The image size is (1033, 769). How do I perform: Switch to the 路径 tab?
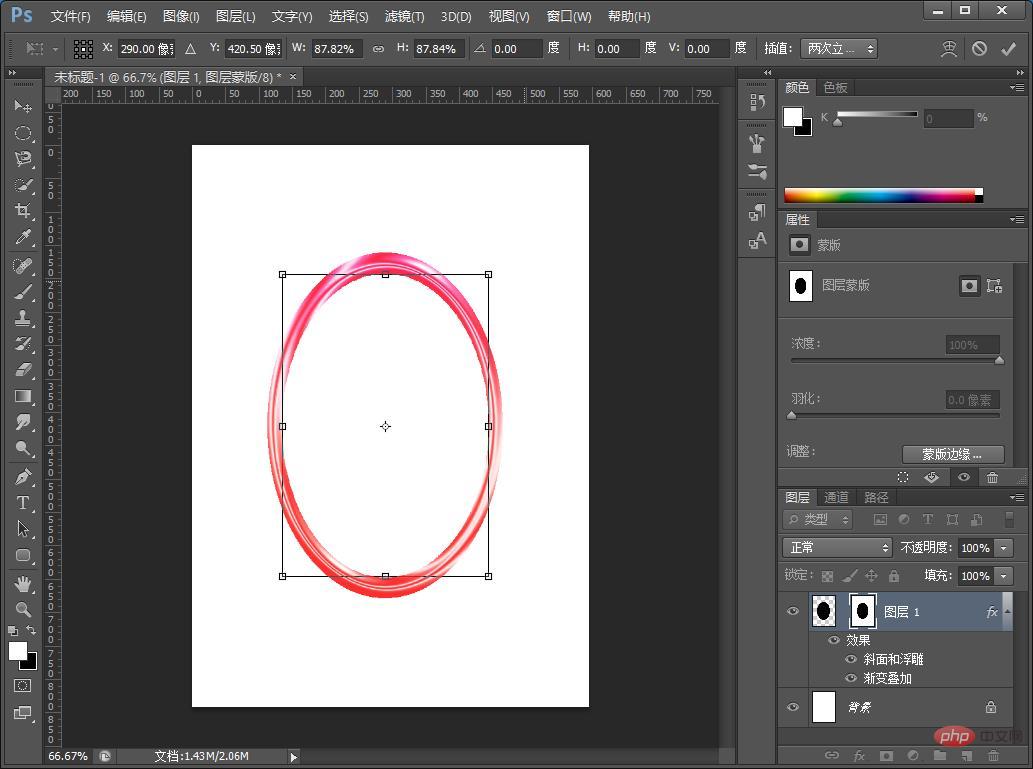(x=876, y=497)
